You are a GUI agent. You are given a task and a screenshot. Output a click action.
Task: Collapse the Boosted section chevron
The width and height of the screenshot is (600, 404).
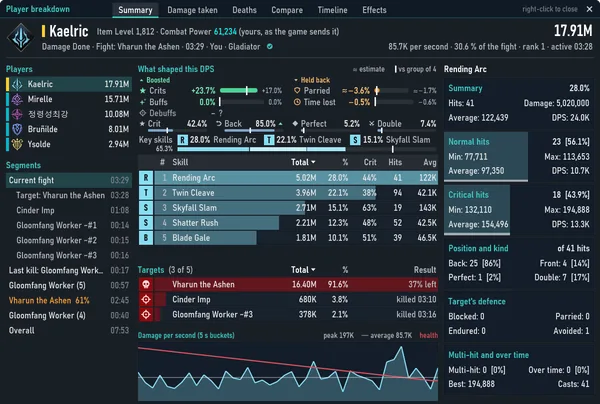tap(142, 80)
